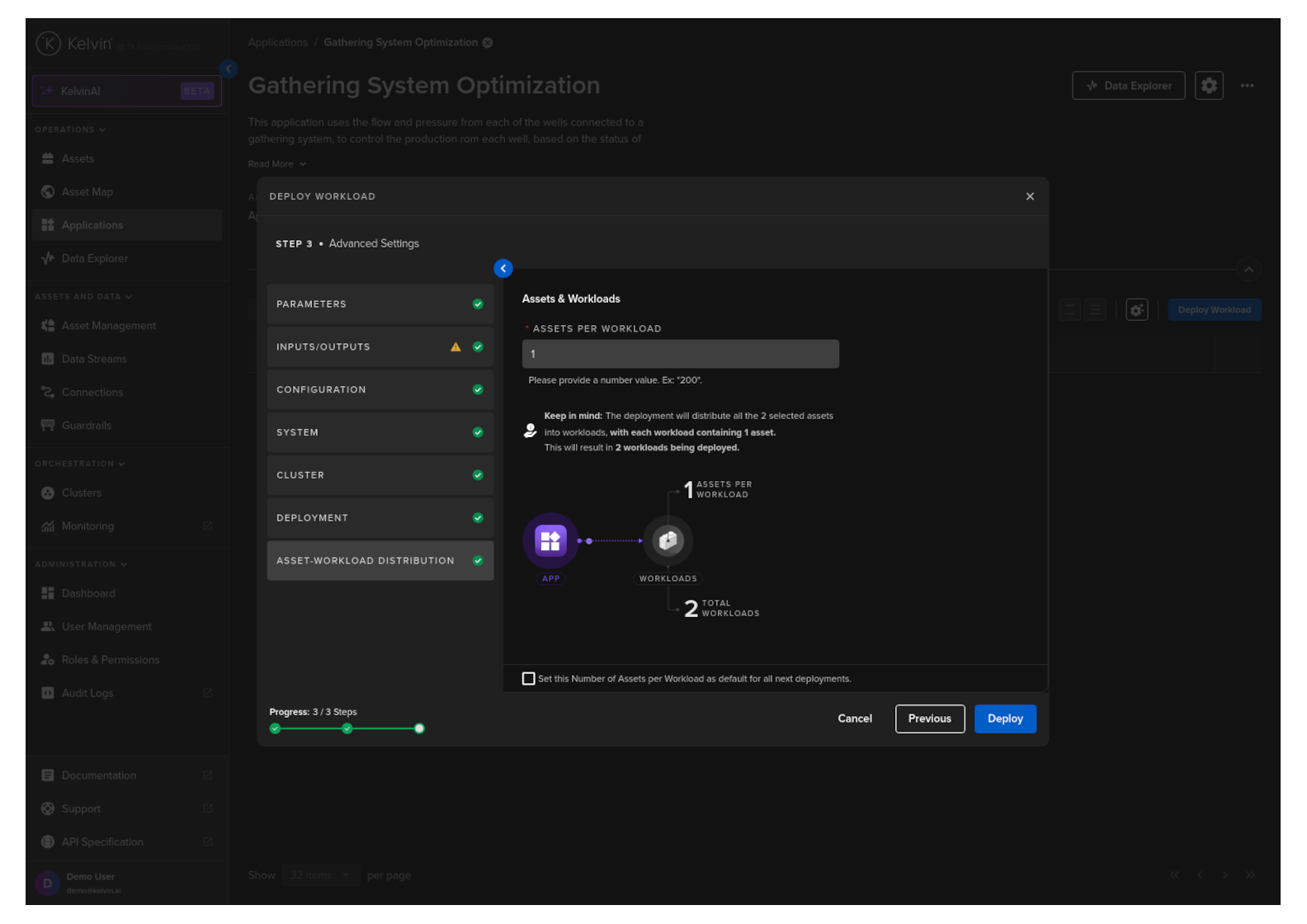Click the table settings gear icon
The width and height of the screenshot is (1307, 924).
click(1136, 310)
